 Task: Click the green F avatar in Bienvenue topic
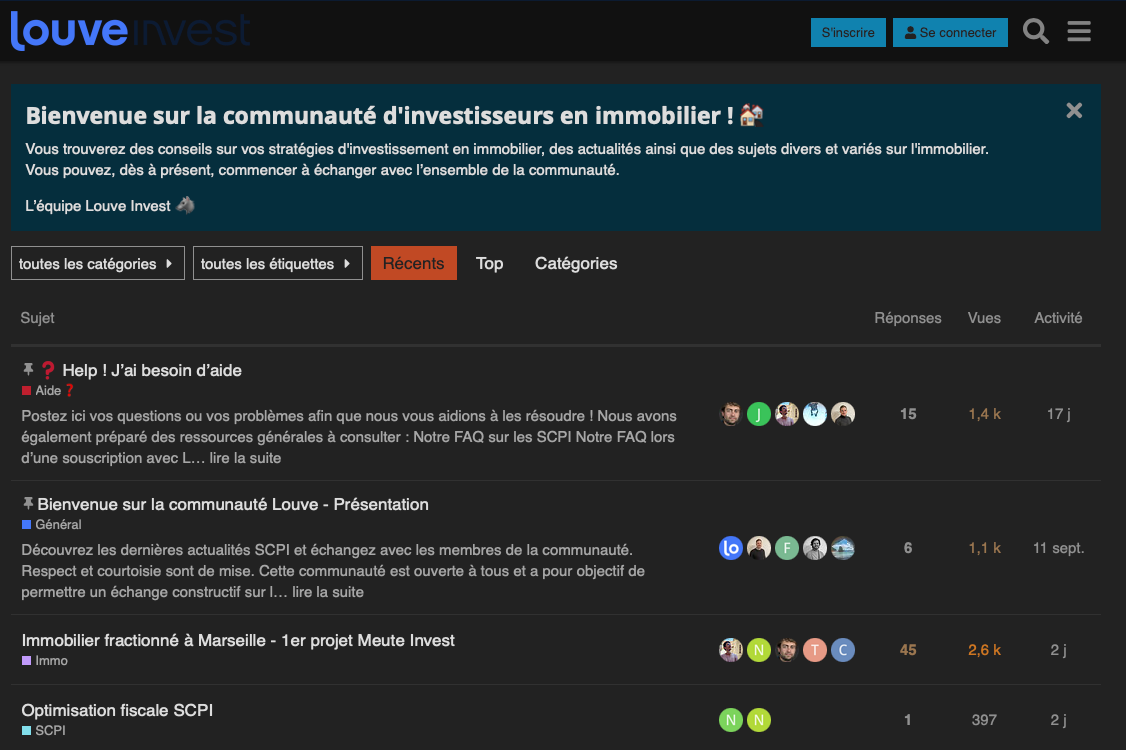pos(786,548)
